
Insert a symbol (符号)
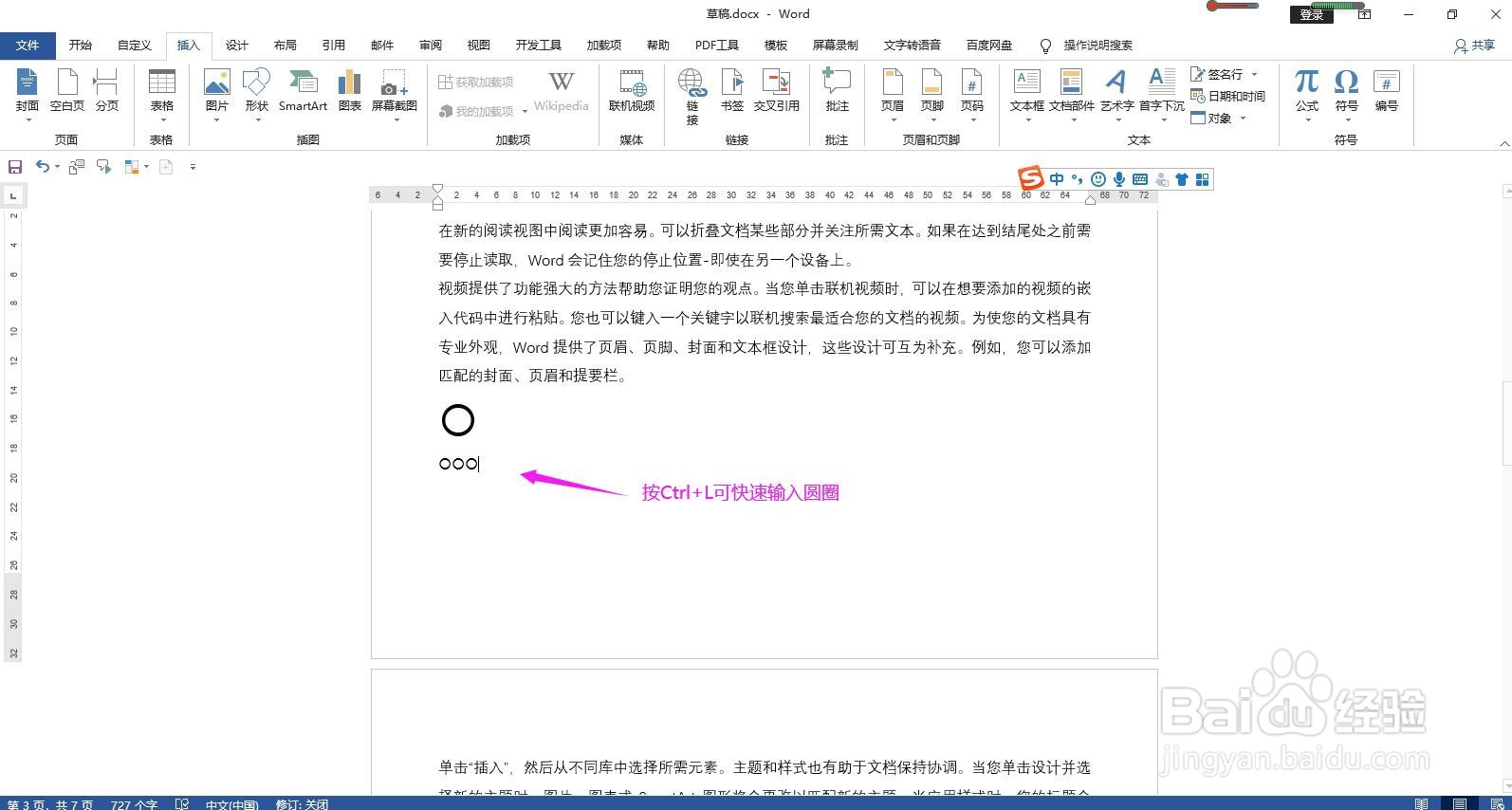coord(1347,94)
